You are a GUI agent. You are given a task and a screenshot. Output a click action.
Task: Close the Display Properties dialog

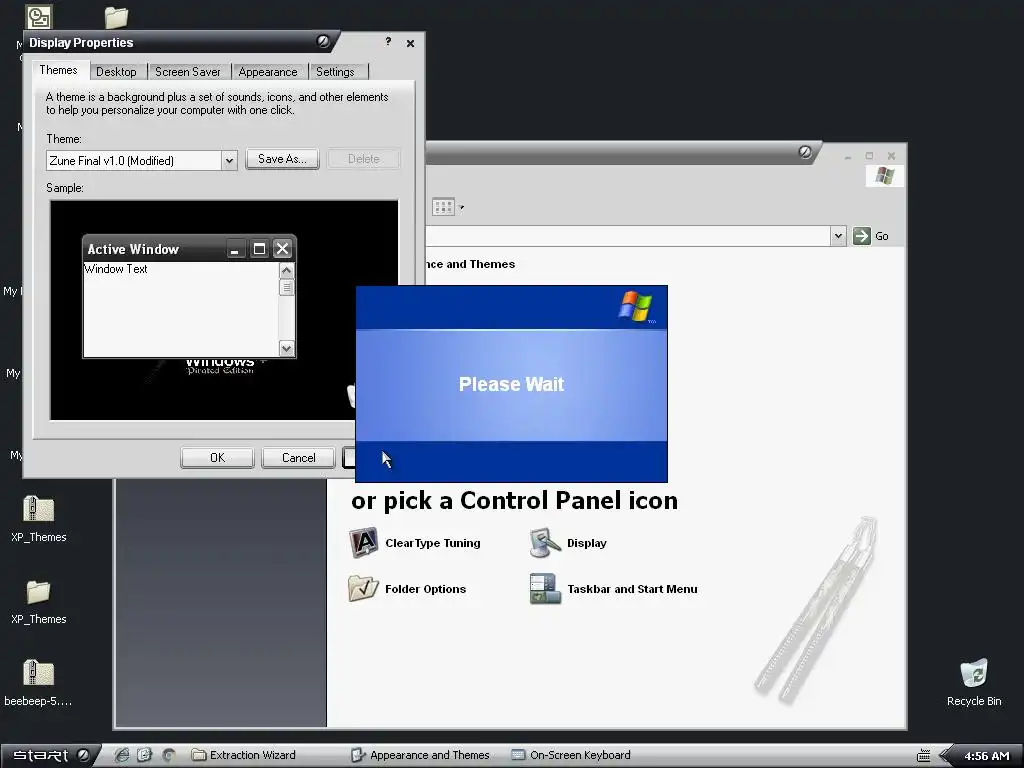tap(410, 43)
